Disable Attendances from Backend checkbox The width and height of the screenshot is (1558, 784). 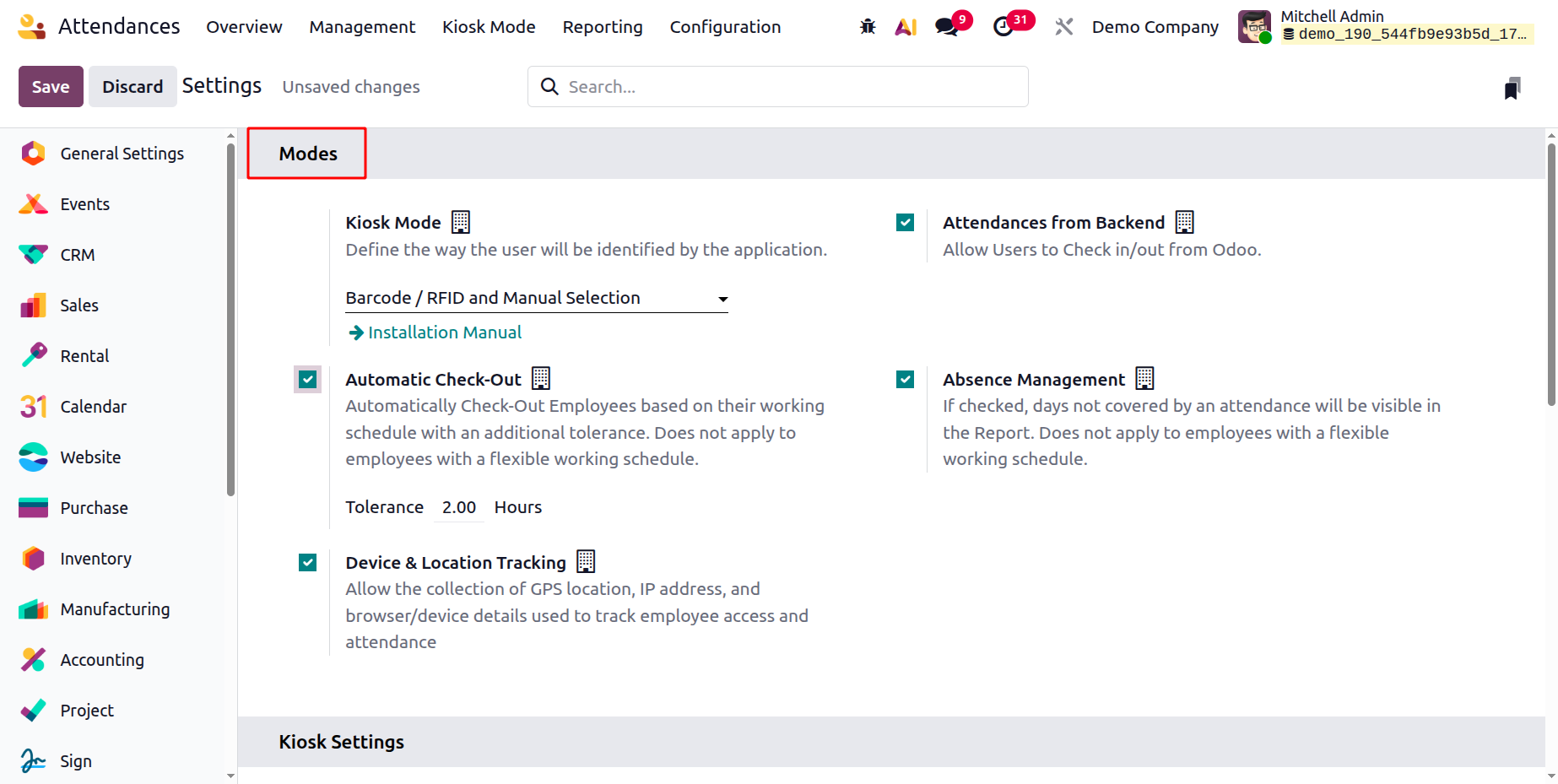tap(906, 223)
